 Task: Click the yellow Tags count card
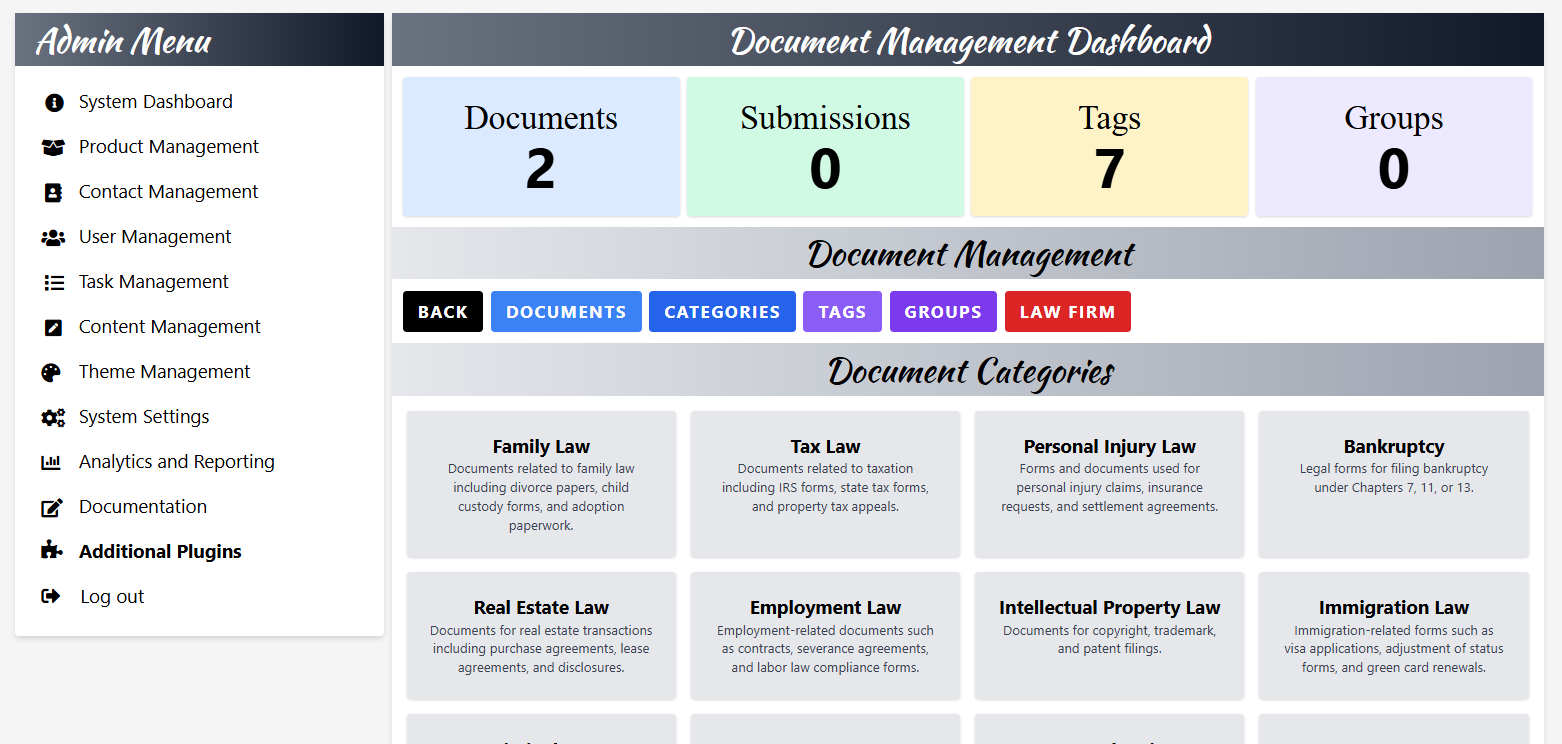(x=1109, y=147)
